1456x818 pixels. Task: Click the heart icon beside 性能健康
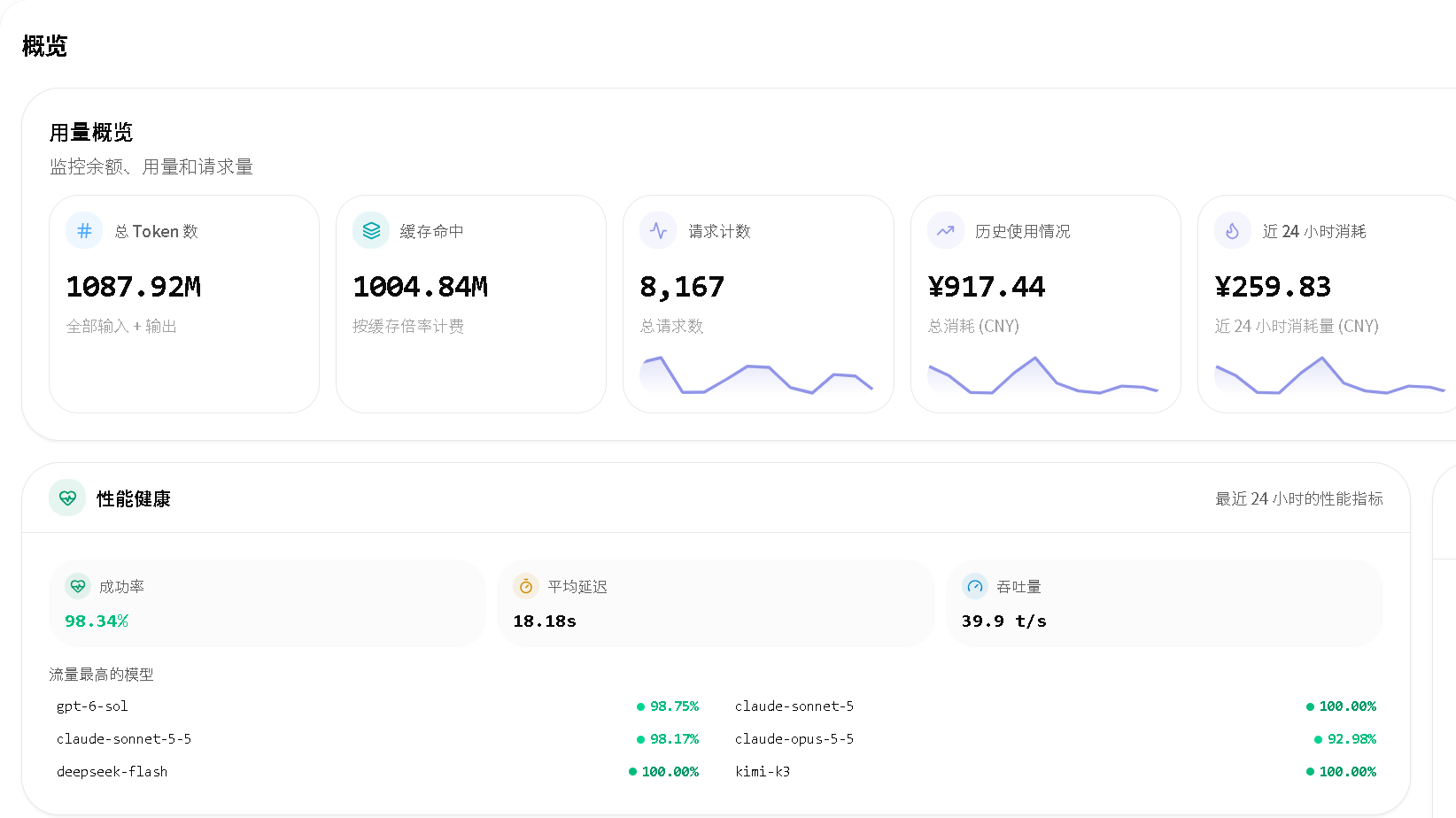pos(67,498)
